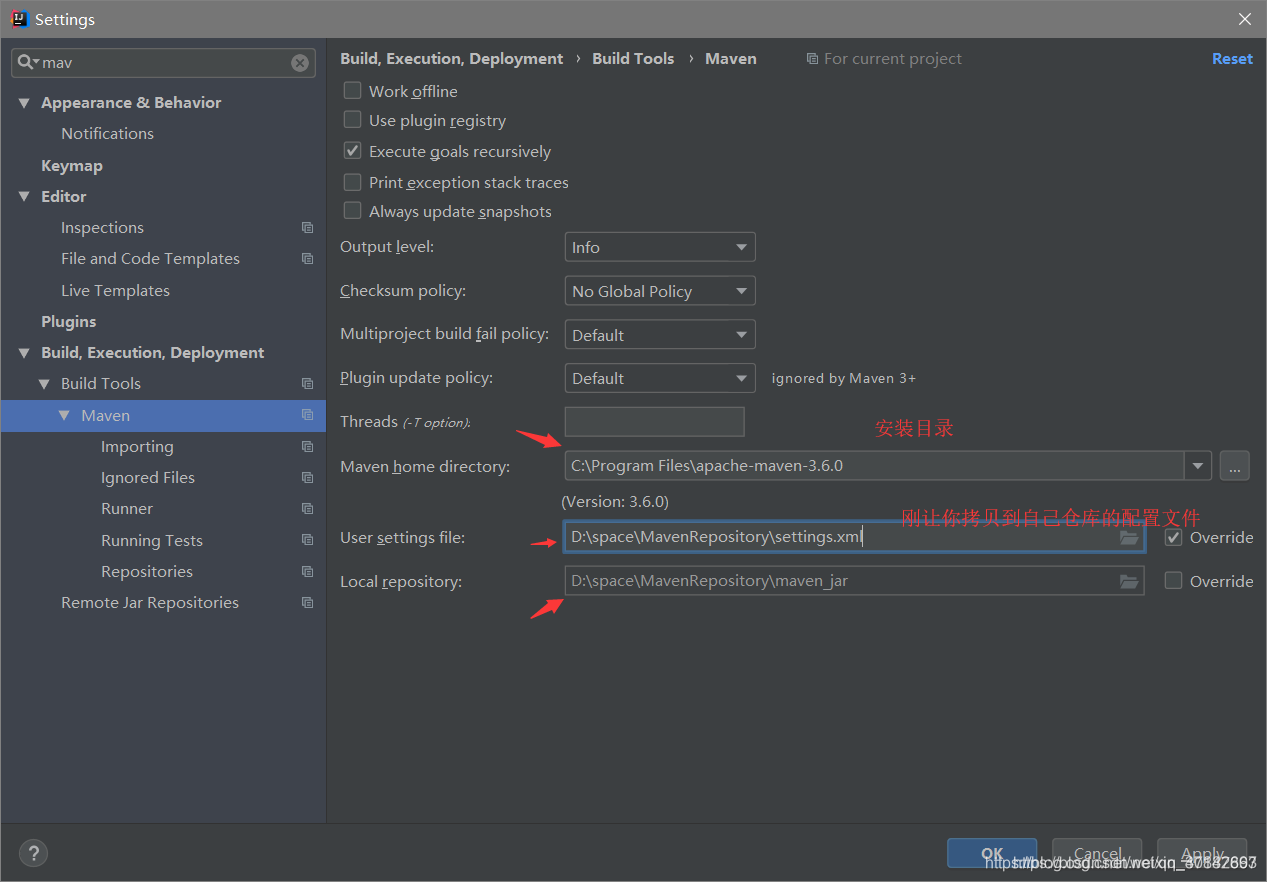The width and height of the screenshot is (1267, 882).
Task: Clear the search field with the X icon
Action: point(300,63)
